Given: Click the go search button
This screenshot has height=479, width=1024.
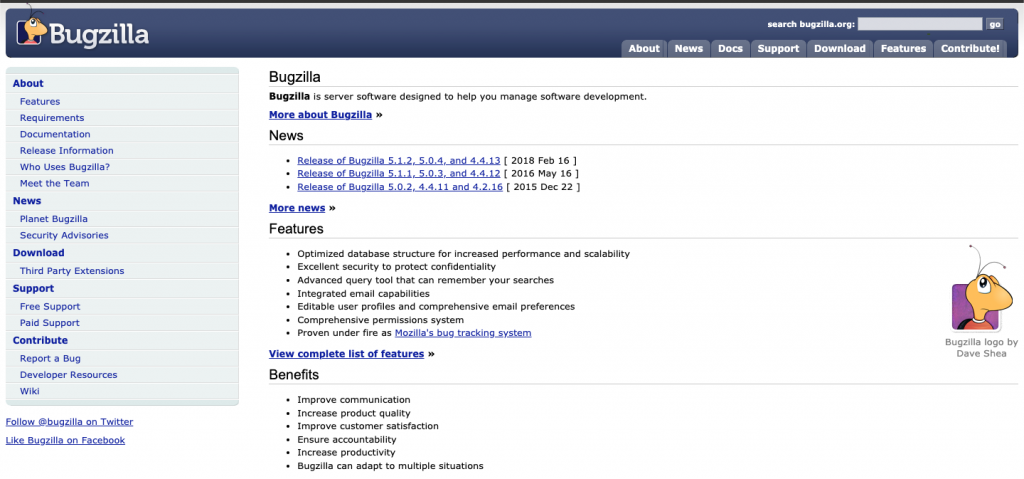Looking at the screenshot, I should tap(995, 24).
